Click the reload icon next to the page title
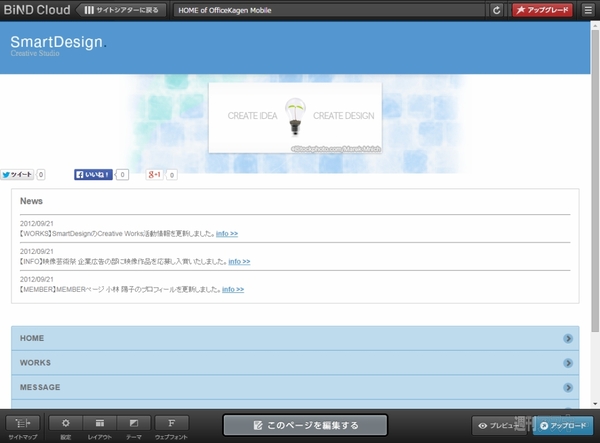This screenshot has height=443, width=600. tap(496, 10)
